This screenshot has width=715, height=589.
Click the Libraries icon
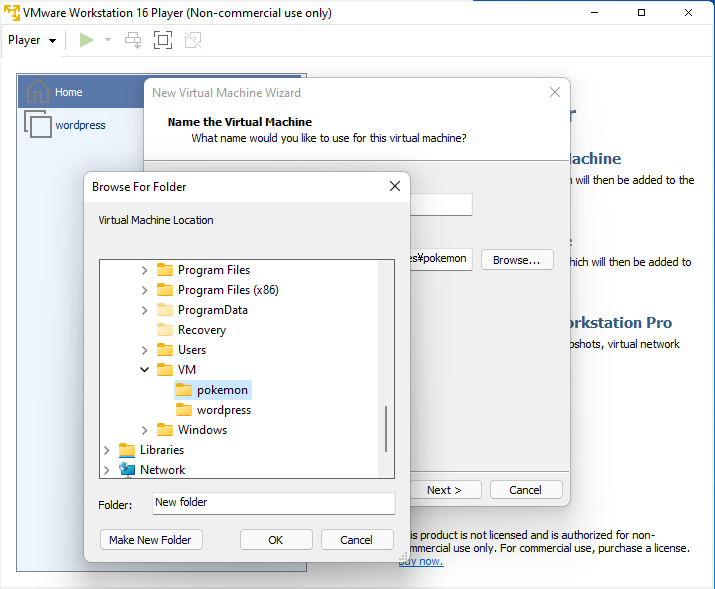tap(127, 450)
